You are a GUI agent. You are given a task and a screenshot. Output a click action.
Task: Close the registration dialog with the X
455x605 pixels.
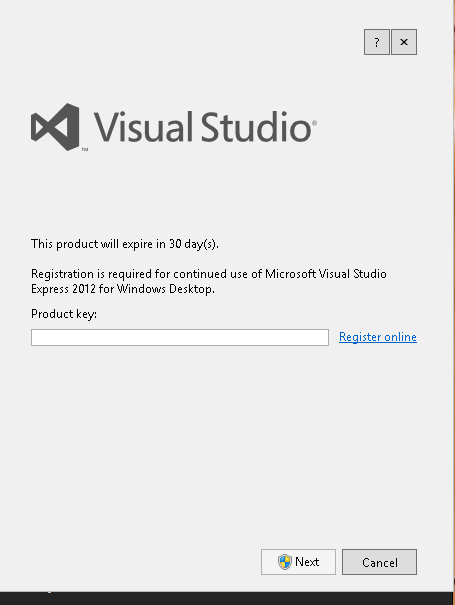point(404,42)
